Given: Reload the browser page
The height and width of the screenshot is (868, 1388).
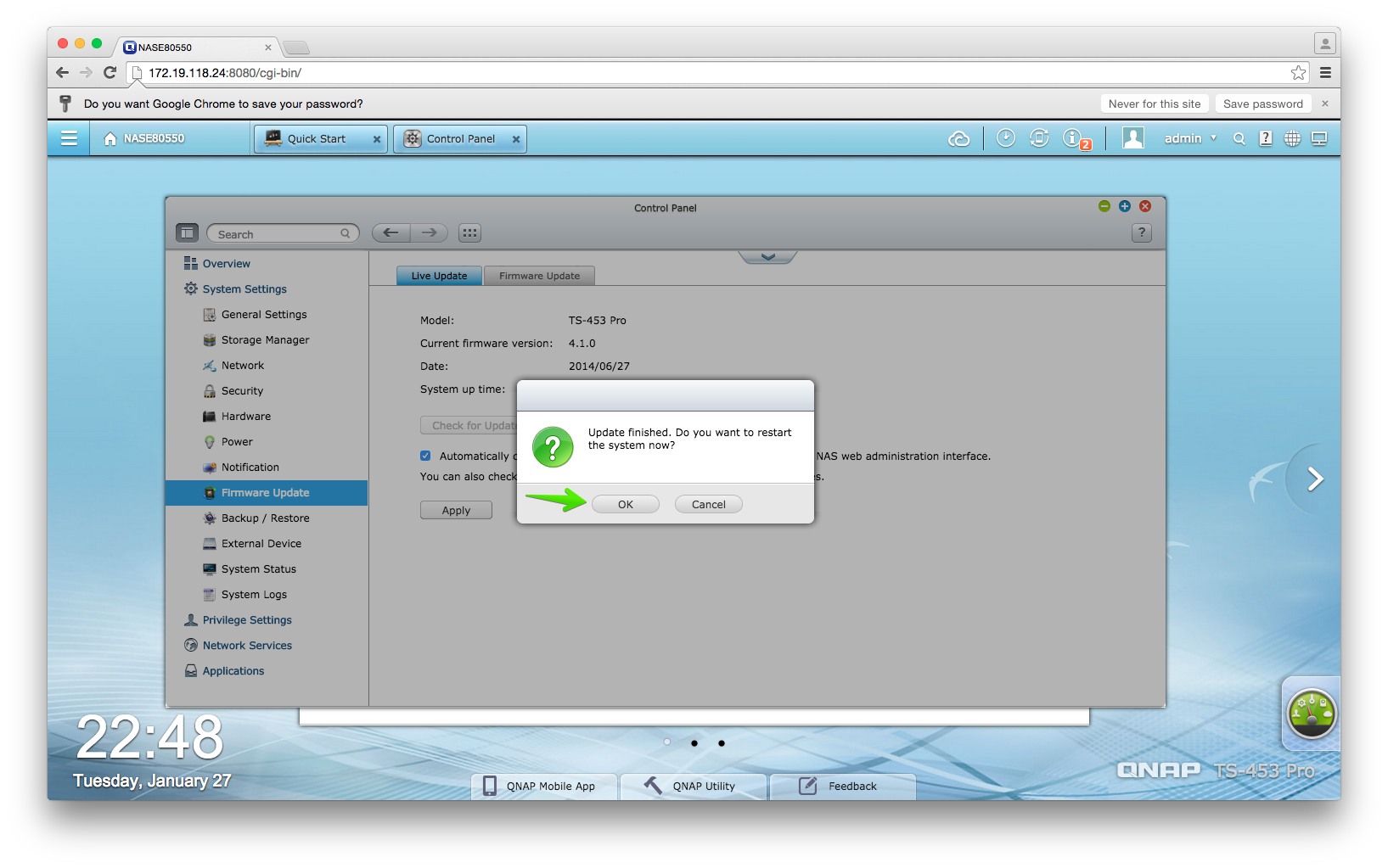Looking at the screenshot, I should [110, 73].
